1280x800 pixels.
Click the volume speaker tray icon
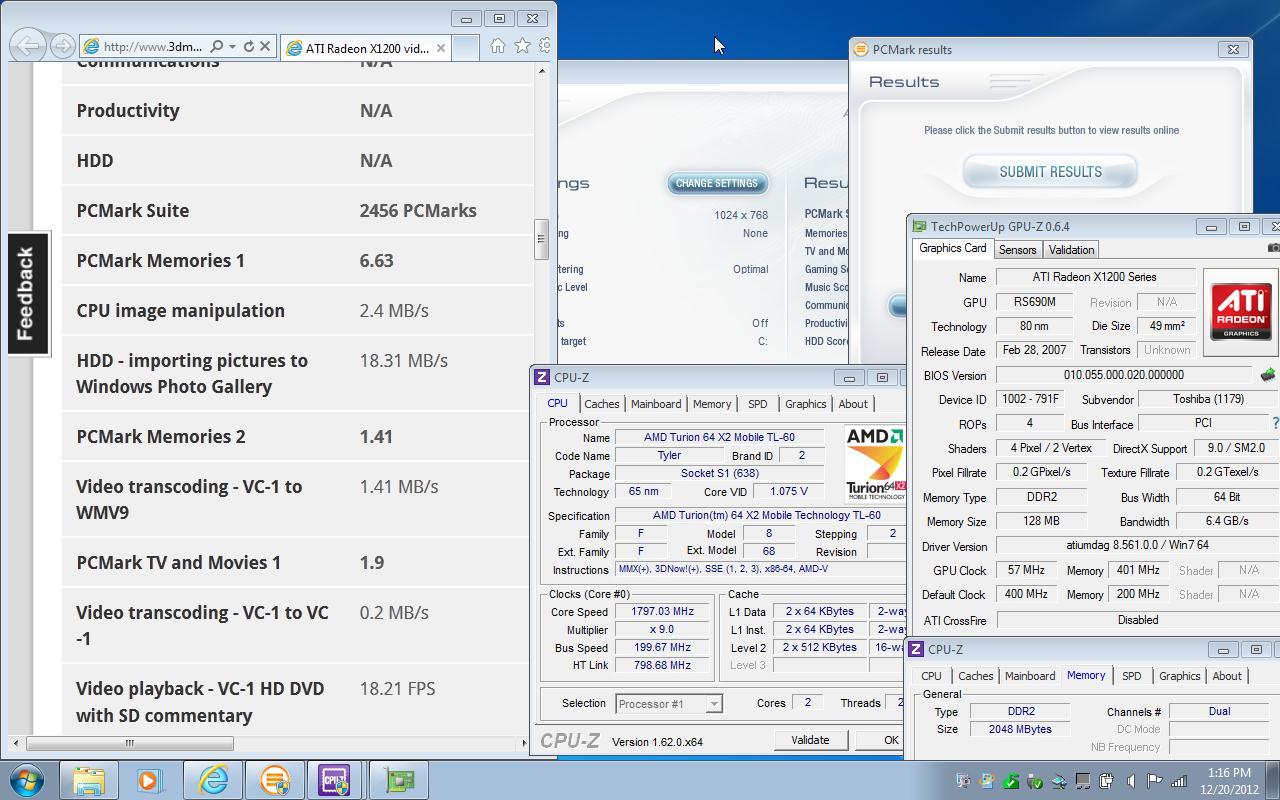[x=1130, y=781]
